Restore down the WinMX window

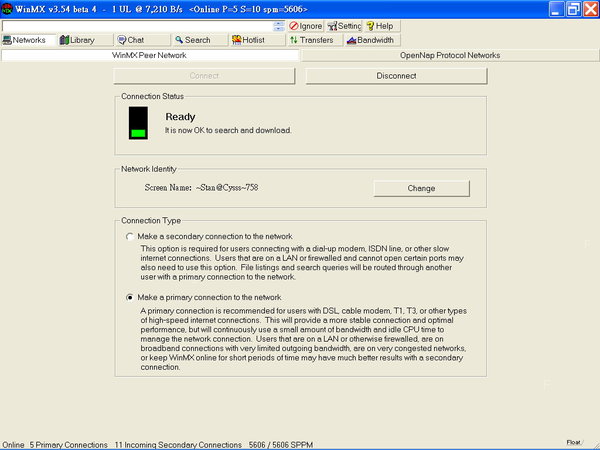(x=573, y=9)
